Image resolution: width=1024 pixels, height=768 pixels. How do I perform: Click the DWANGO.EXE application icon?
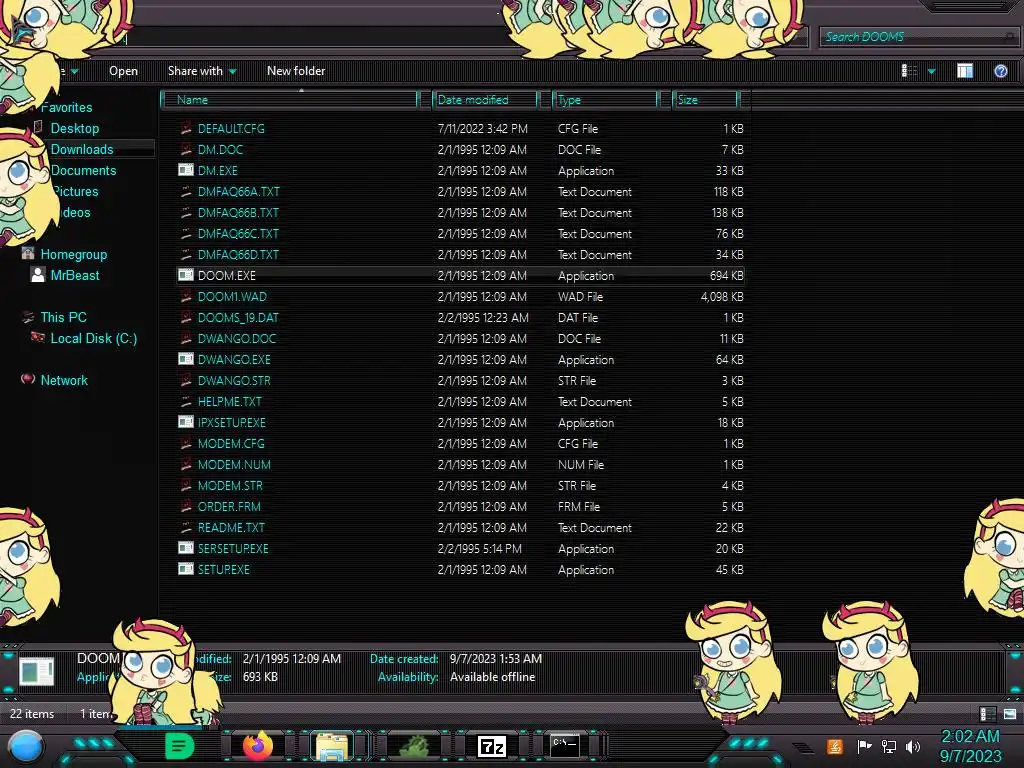pos(185,359)
